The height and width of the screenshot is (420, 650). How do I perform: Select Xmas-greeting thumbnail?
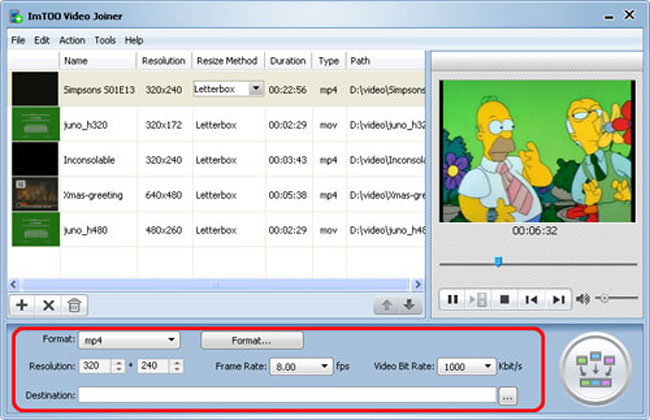tap(35, 194)
